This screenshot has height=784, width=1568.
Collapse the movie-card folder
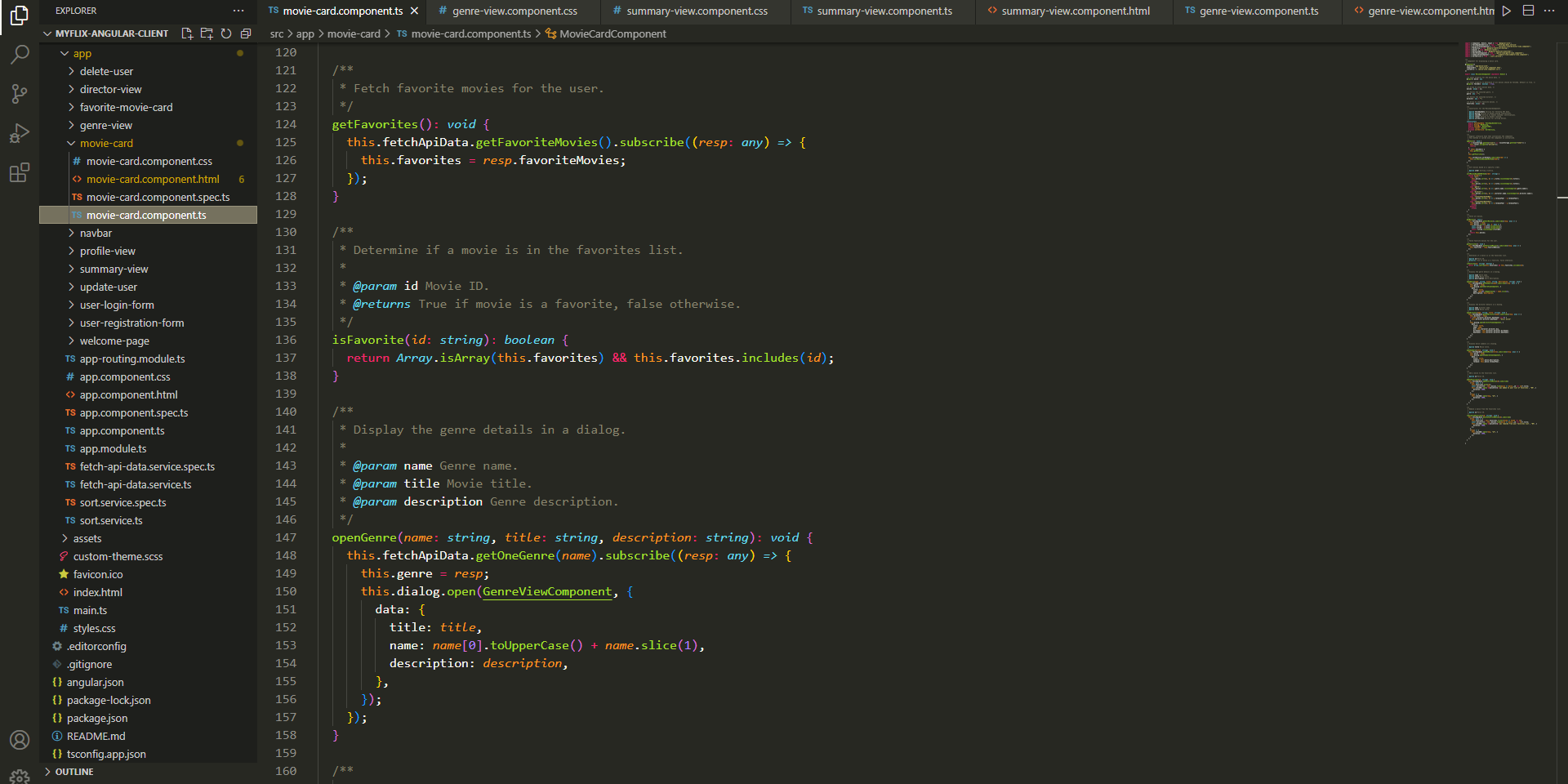click(x=148, y=143)
